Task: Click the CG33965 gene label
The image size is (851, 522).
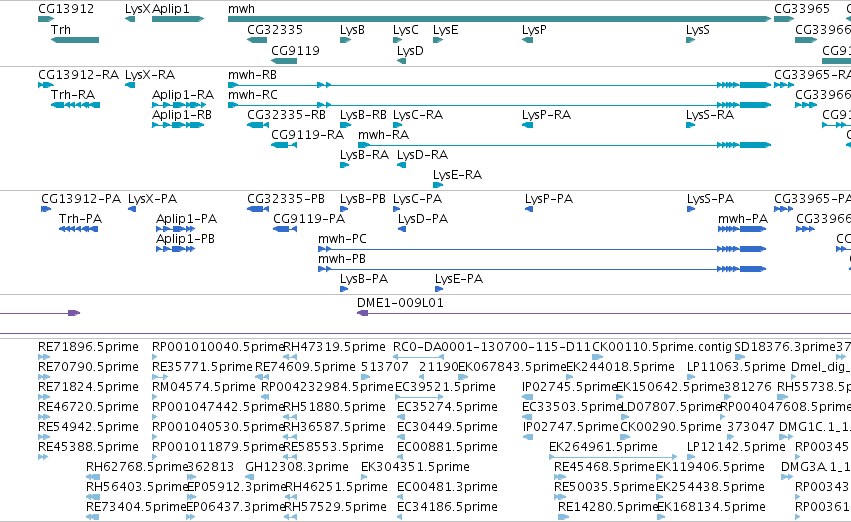Action: pos(802,9)
